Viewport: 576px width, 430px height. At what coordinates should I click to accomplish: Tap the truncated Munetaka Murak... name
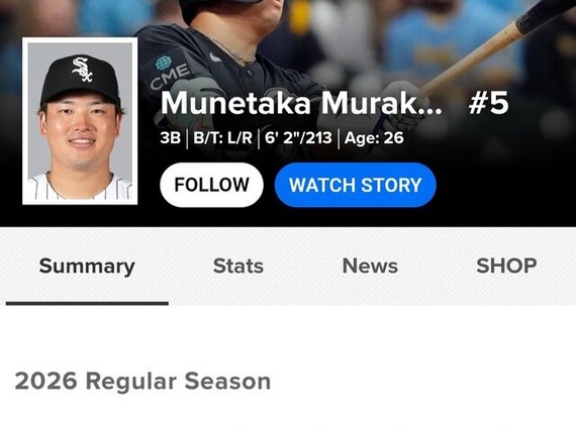tap(301, 104)
